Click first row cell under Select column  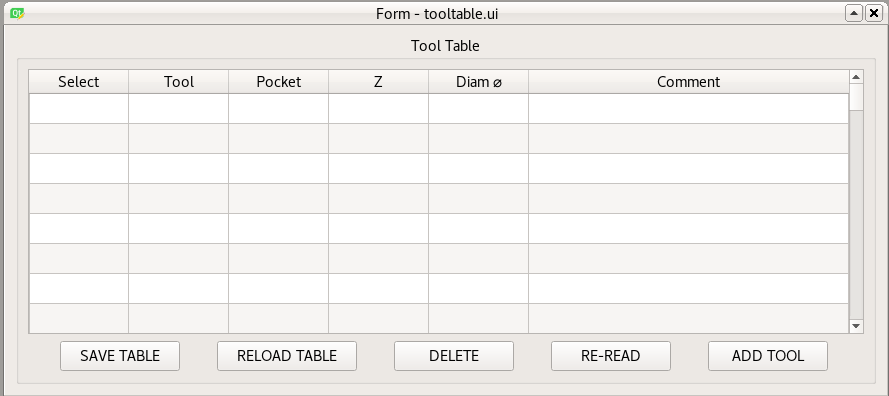pos(79,108)
